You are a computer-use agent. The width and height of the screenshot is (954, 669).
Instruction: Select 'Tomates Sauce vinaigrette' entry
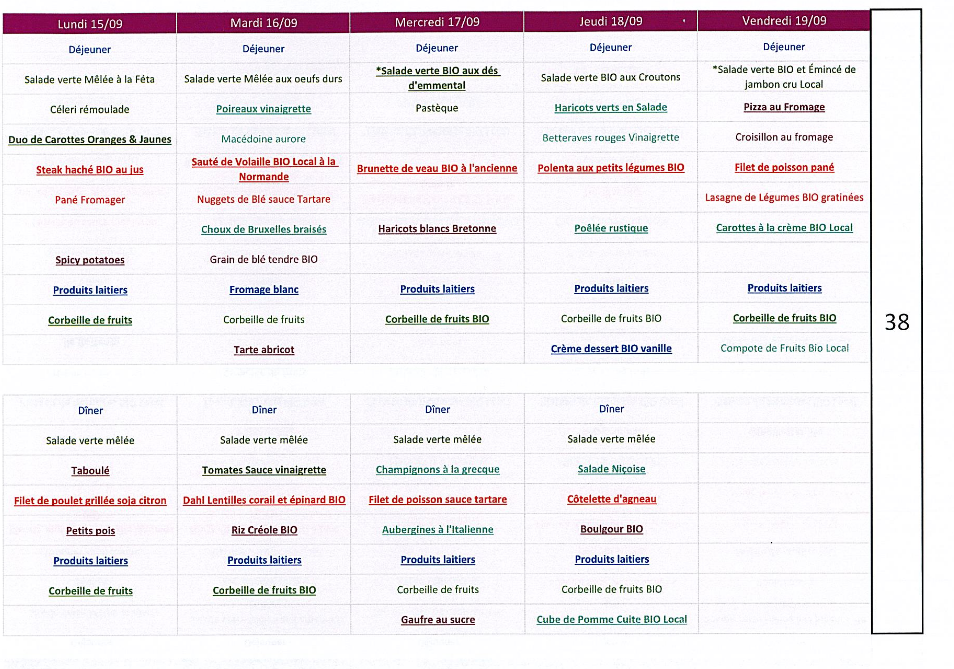point(263,470)
